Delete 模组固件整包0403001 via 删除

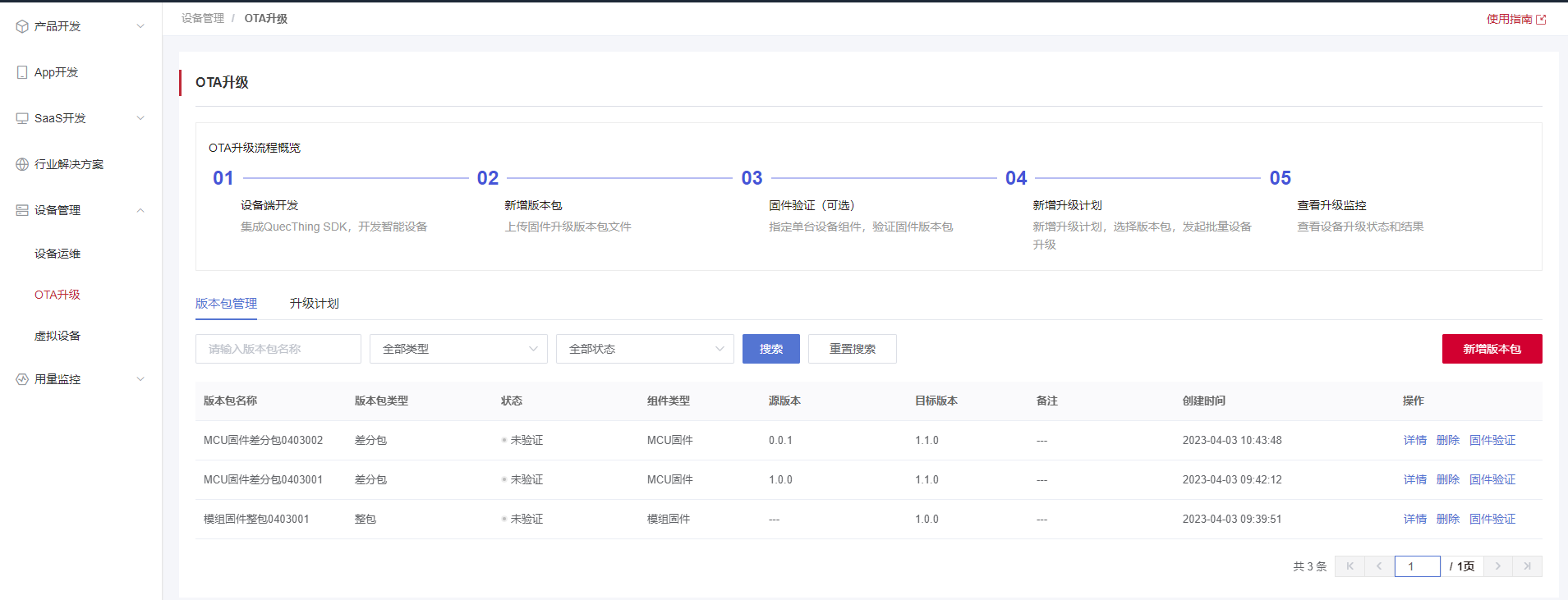tap(1447, 519)
